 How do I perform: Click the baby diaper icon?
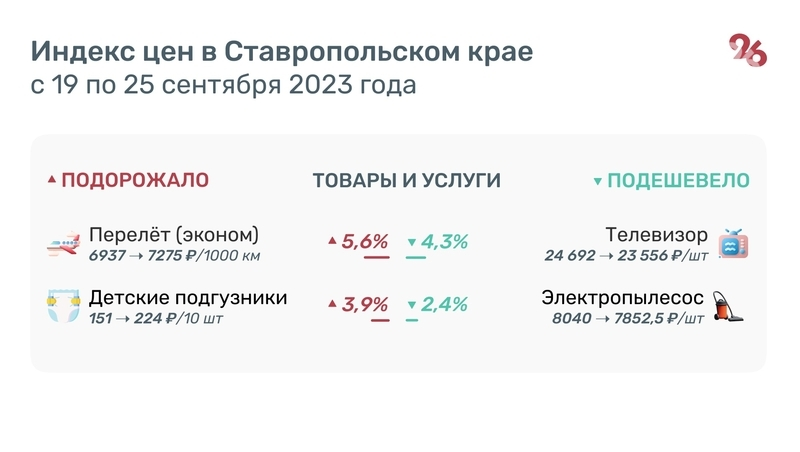coord(64,305)
